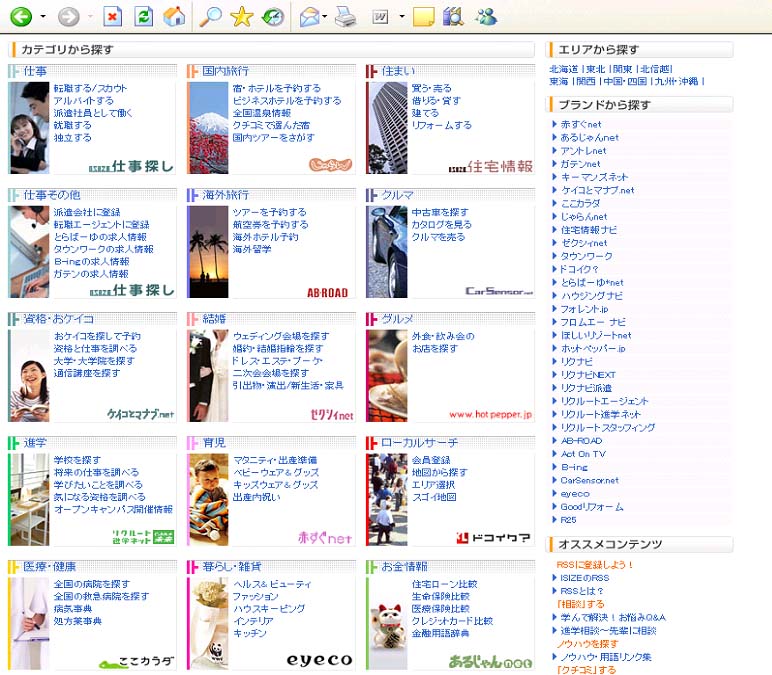Open Act On TV brand link
The height and width of the screenshot is (675, 772).
(x=583, y=454)
